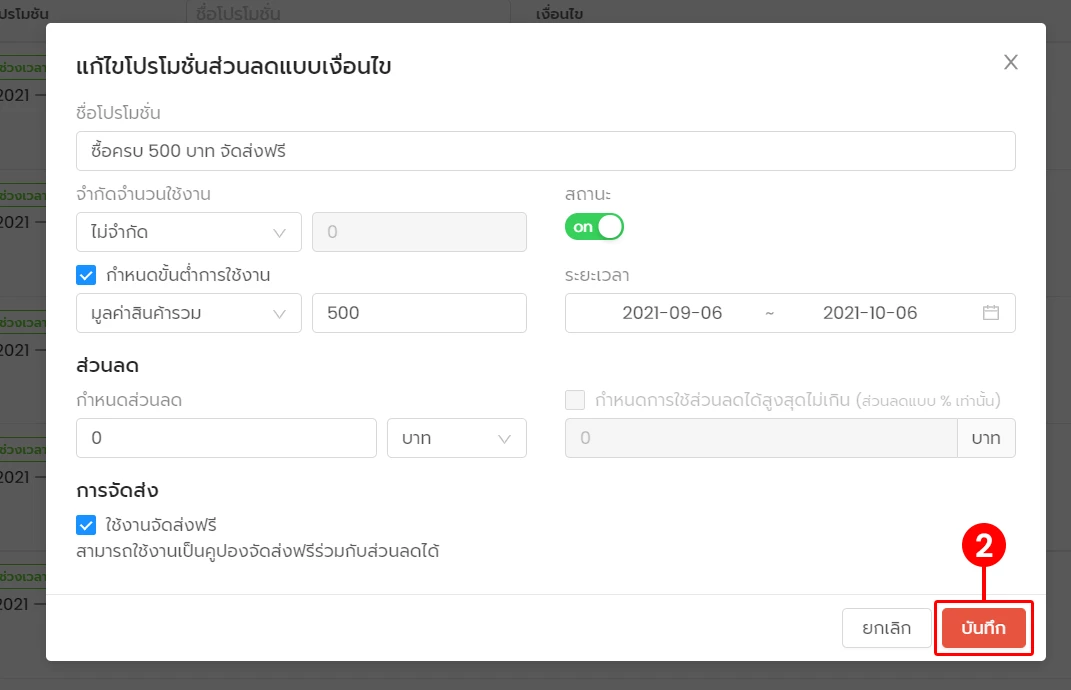Click the promotion name input field

click(x=546, y=150)
